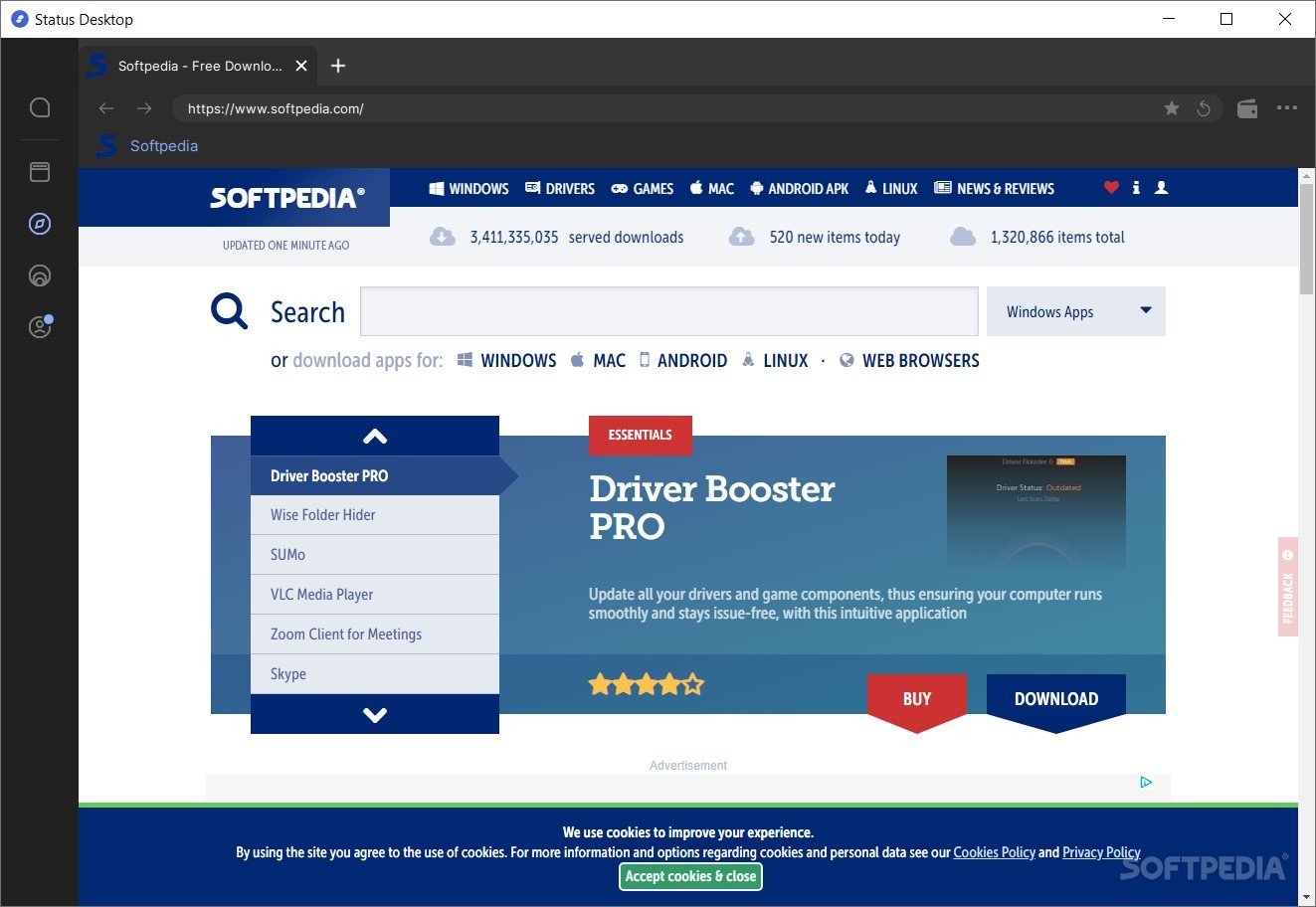Bookmark page with the star icon
This screenshot has height=907, width=1316.
click(x=1172, y=108)
